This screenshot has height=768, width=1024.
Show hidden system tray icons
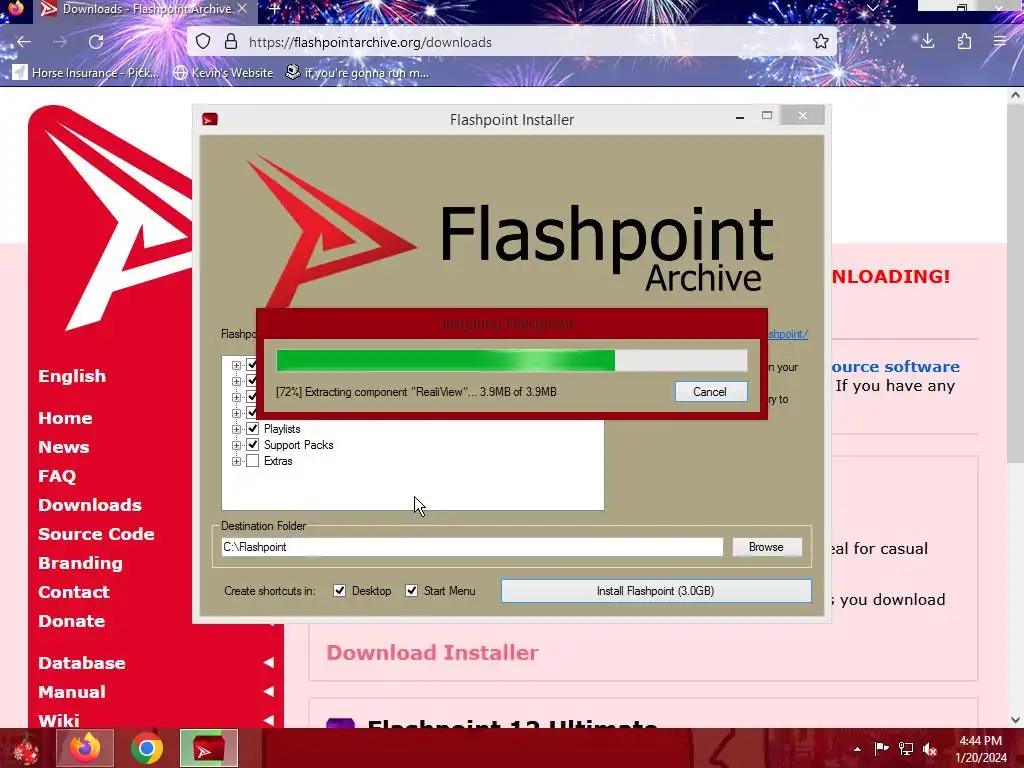coord(857,749)
